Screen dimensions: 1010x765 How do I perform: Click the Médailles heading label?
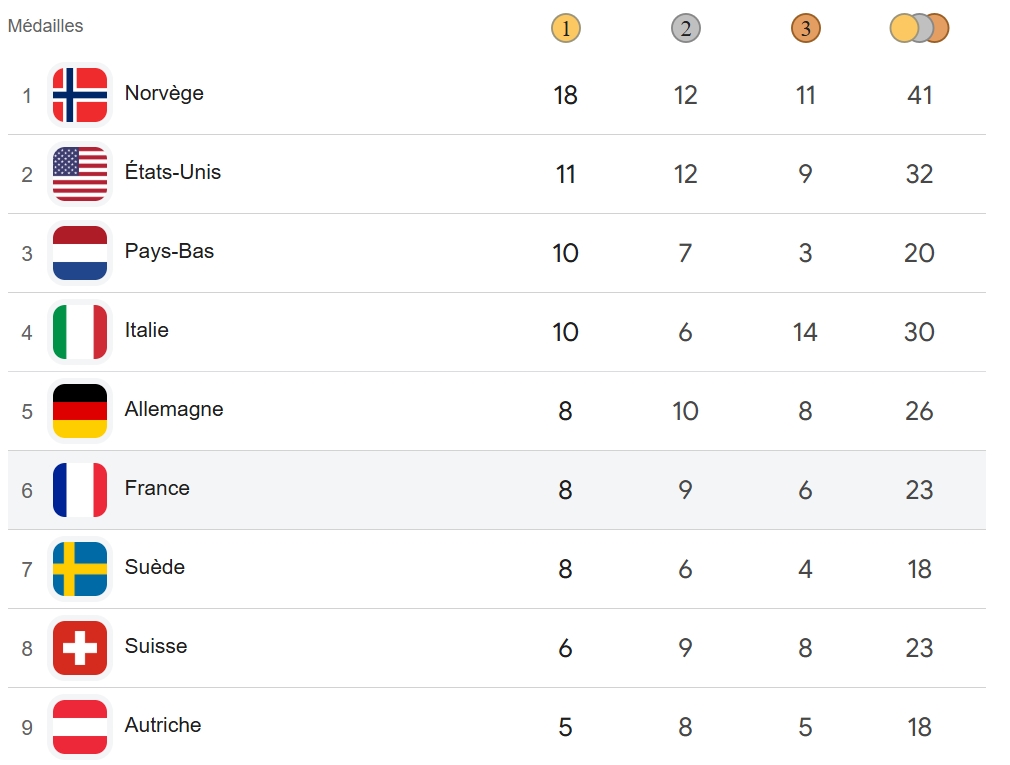coord(46,26)
